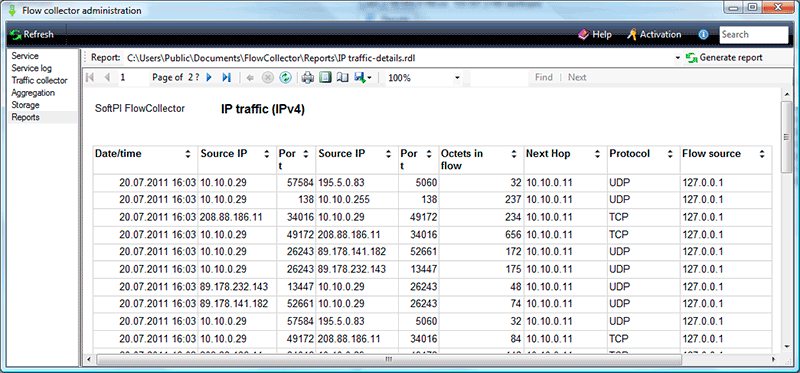800x373 pixels.
Task: Open page setup icon
Action: (x=343, y=78)
